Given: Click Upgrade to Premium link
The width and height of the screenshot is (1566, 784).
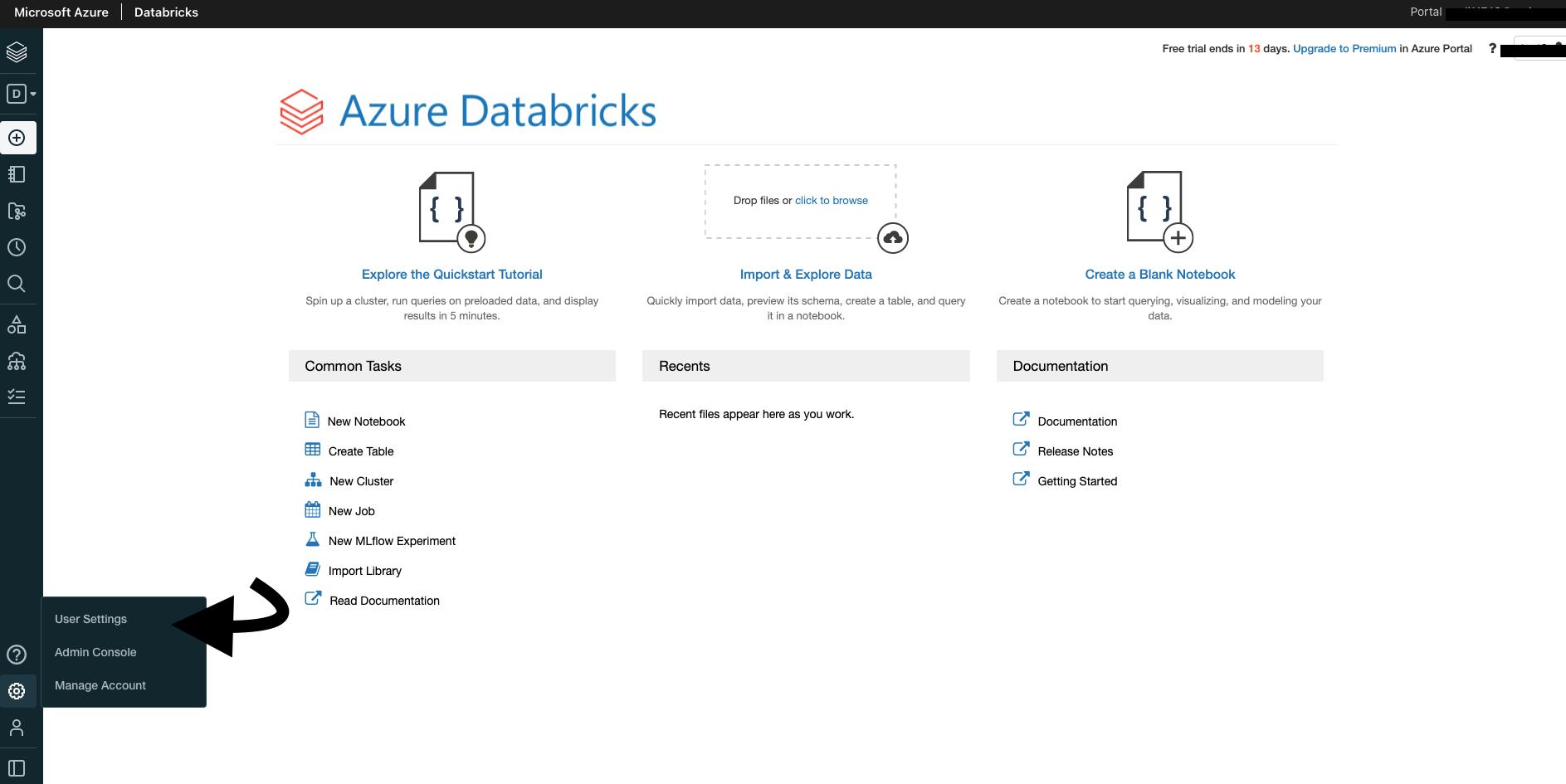Looking at the screenshot, I should click(1344, 49).
